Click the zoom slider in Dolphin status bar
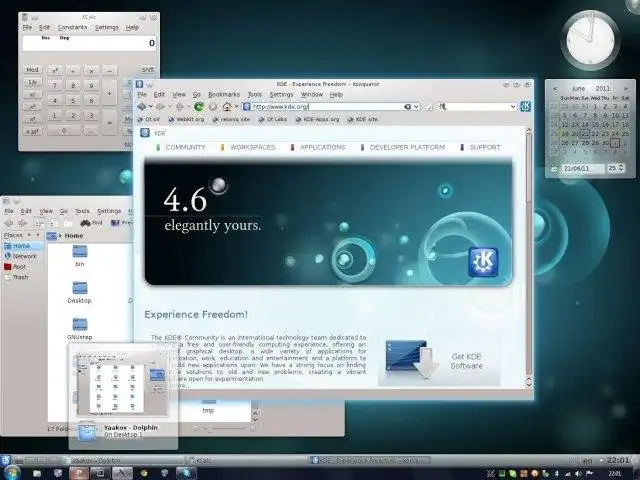This screenshot has height=480, width=640. click(225, 429)
